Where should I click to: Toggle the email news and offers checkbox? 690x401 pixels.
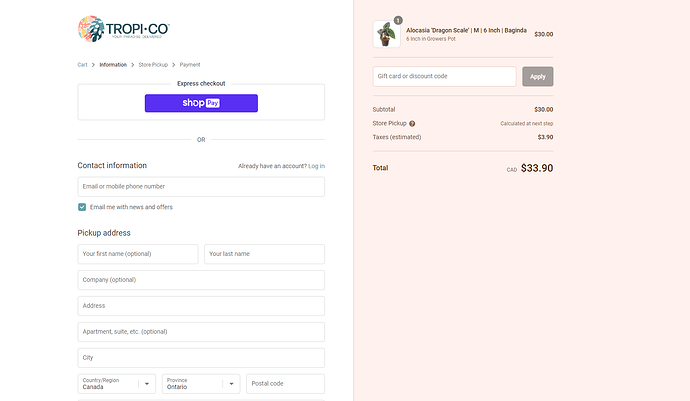(x=82, y=207)
